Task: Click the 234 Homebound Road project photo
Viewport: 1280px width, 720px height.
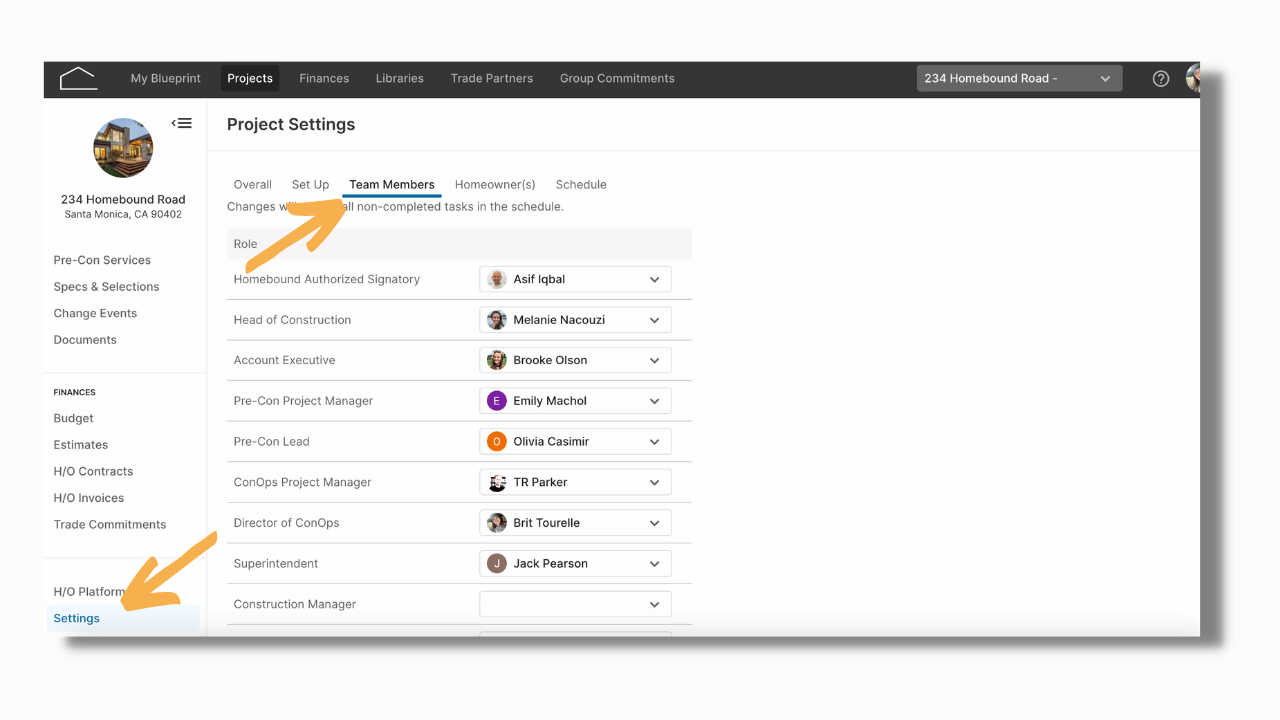Action: pos(123,148)
